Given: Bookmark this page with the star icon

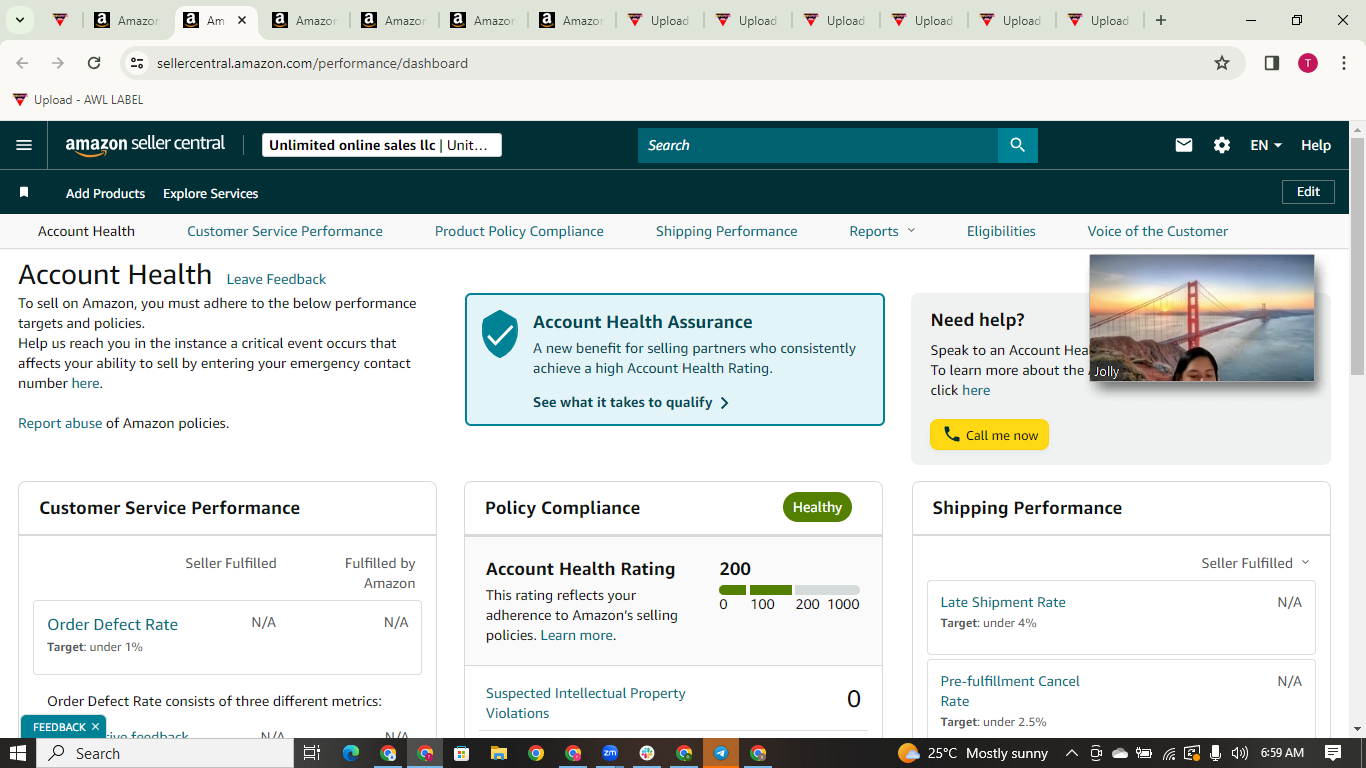Looking at the screenshot, I should tap(1222, 63).
